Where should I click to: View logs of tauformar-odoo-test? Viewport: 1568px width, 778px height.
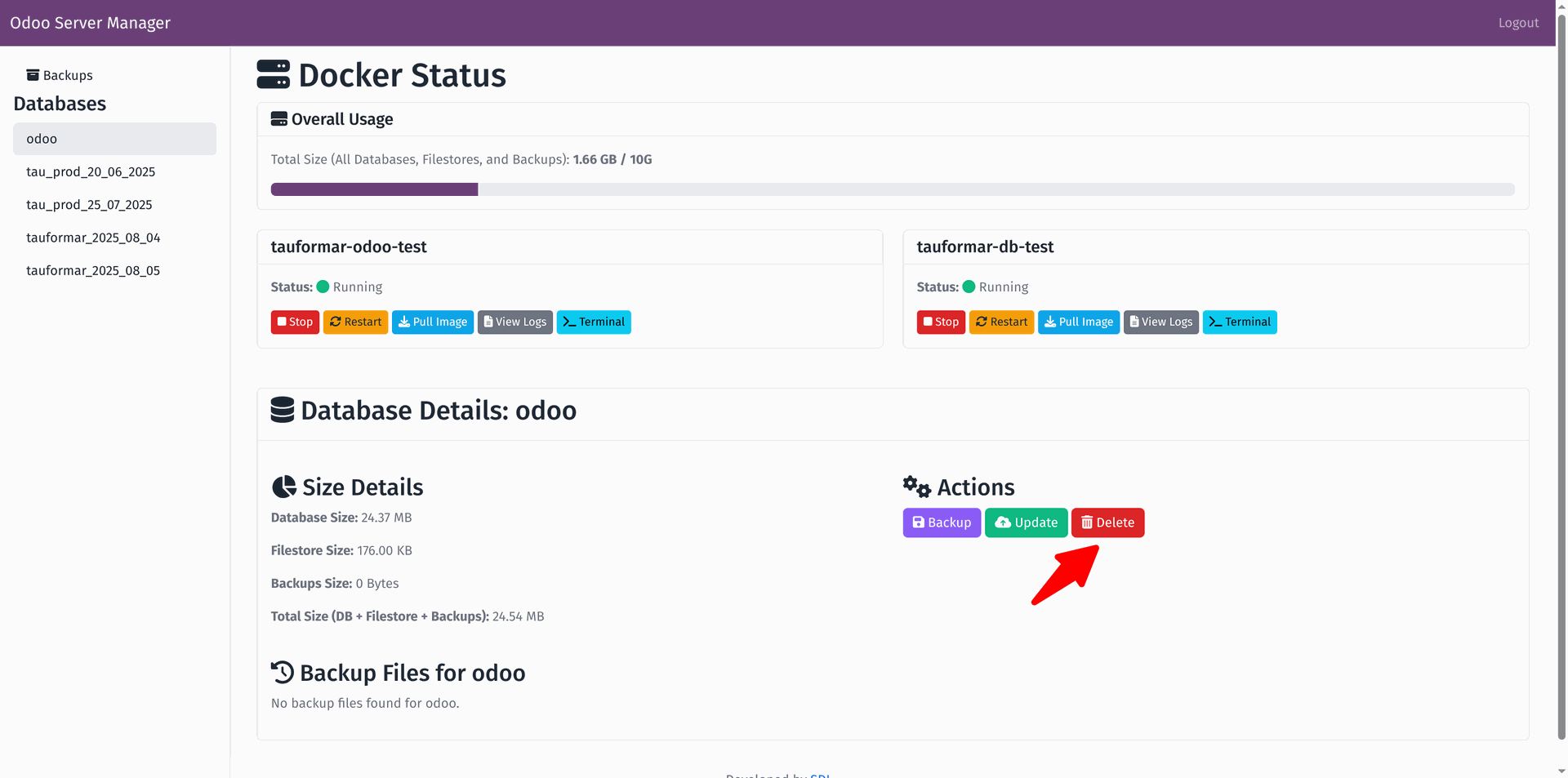click(x=514, y=322)
